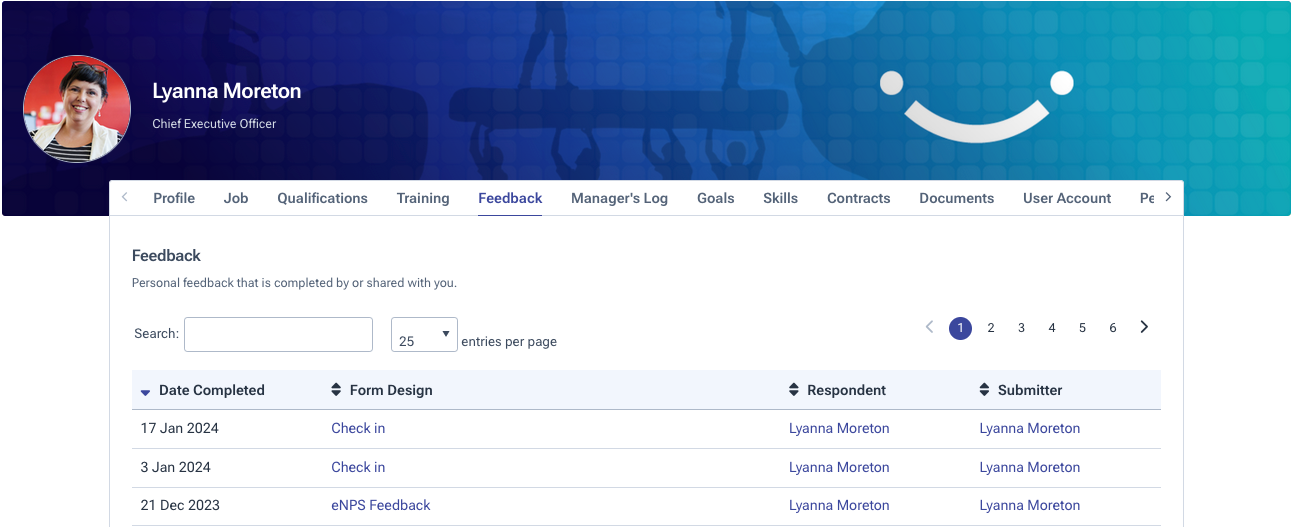Screen dimensions: 1293x527
Task: Jump to pagination page 2
Action: (991, 328)
